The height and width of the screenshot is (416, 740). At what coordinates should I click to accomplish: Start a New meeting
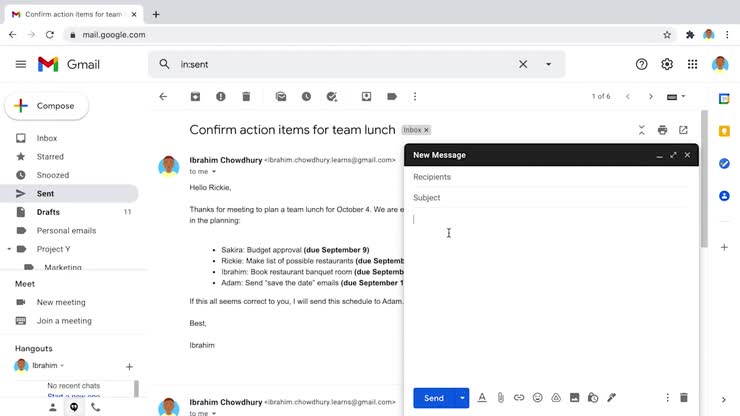click(61, 302)
